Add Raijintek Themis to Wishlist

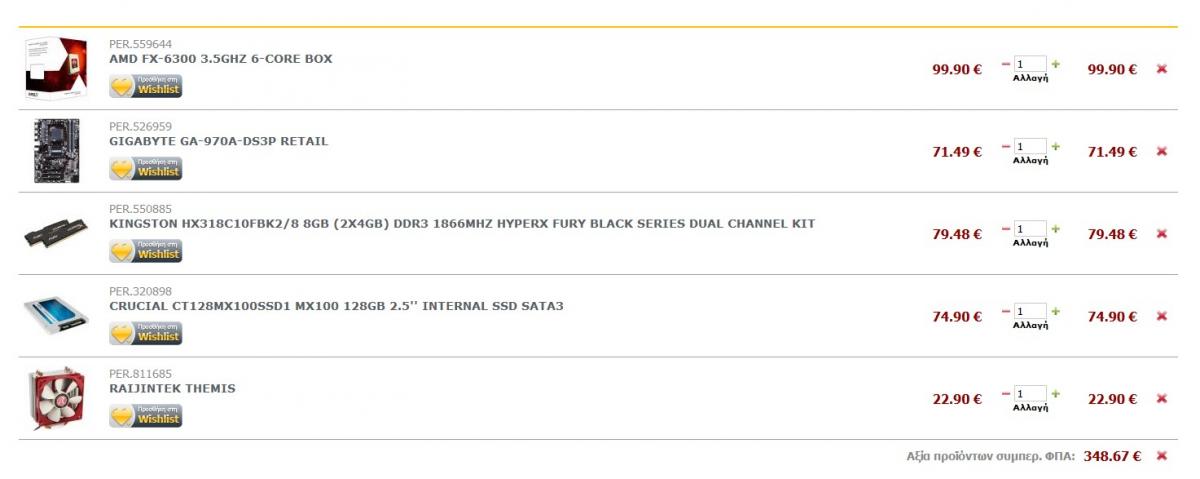[146, 416]
